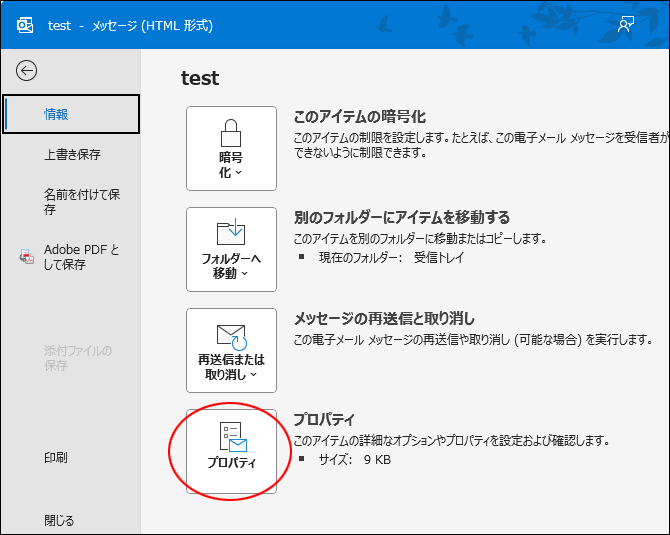
Task: Expand the 暗号化 dropdown chevron
Action: tap(239, 173)
